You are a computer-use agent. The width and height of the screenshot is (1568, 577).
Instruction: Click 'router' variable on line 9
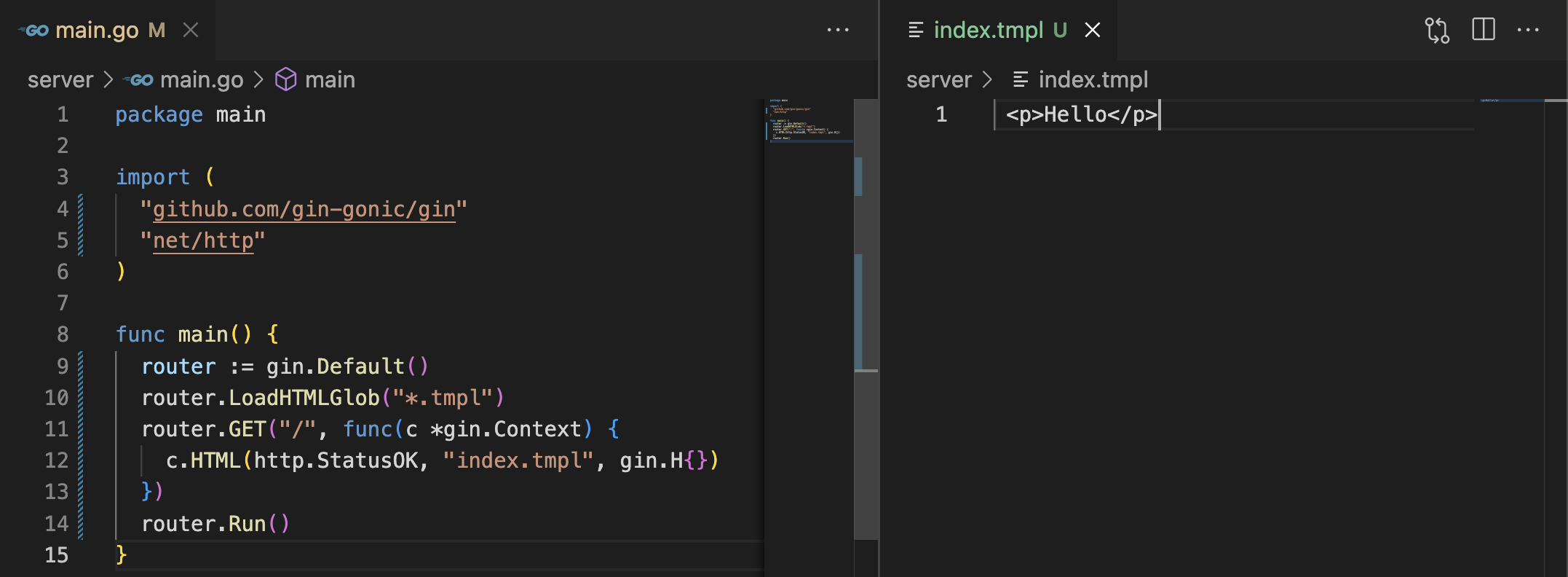click(x=178, y=366)
